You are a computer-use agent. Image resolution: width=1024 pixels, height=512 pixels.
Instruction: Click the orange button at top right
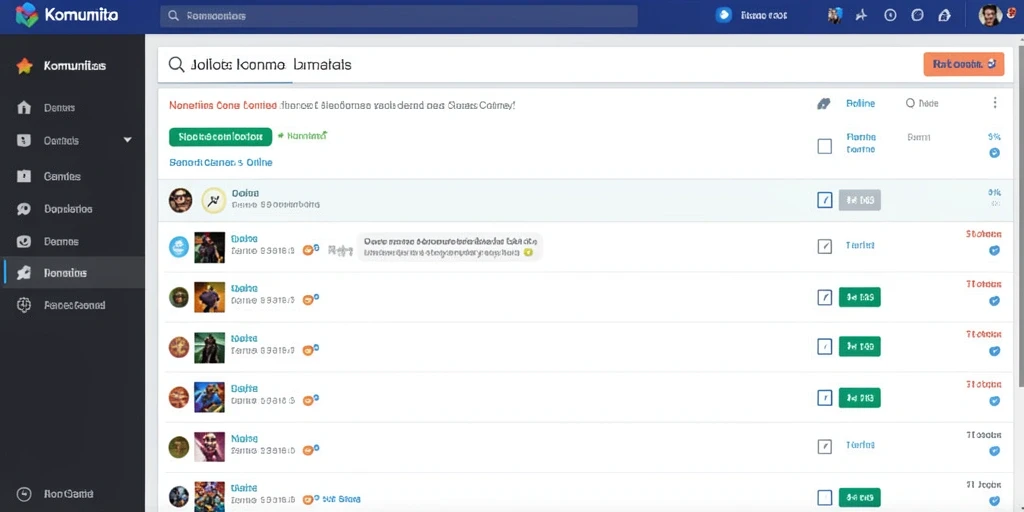(x=963, y=64)
